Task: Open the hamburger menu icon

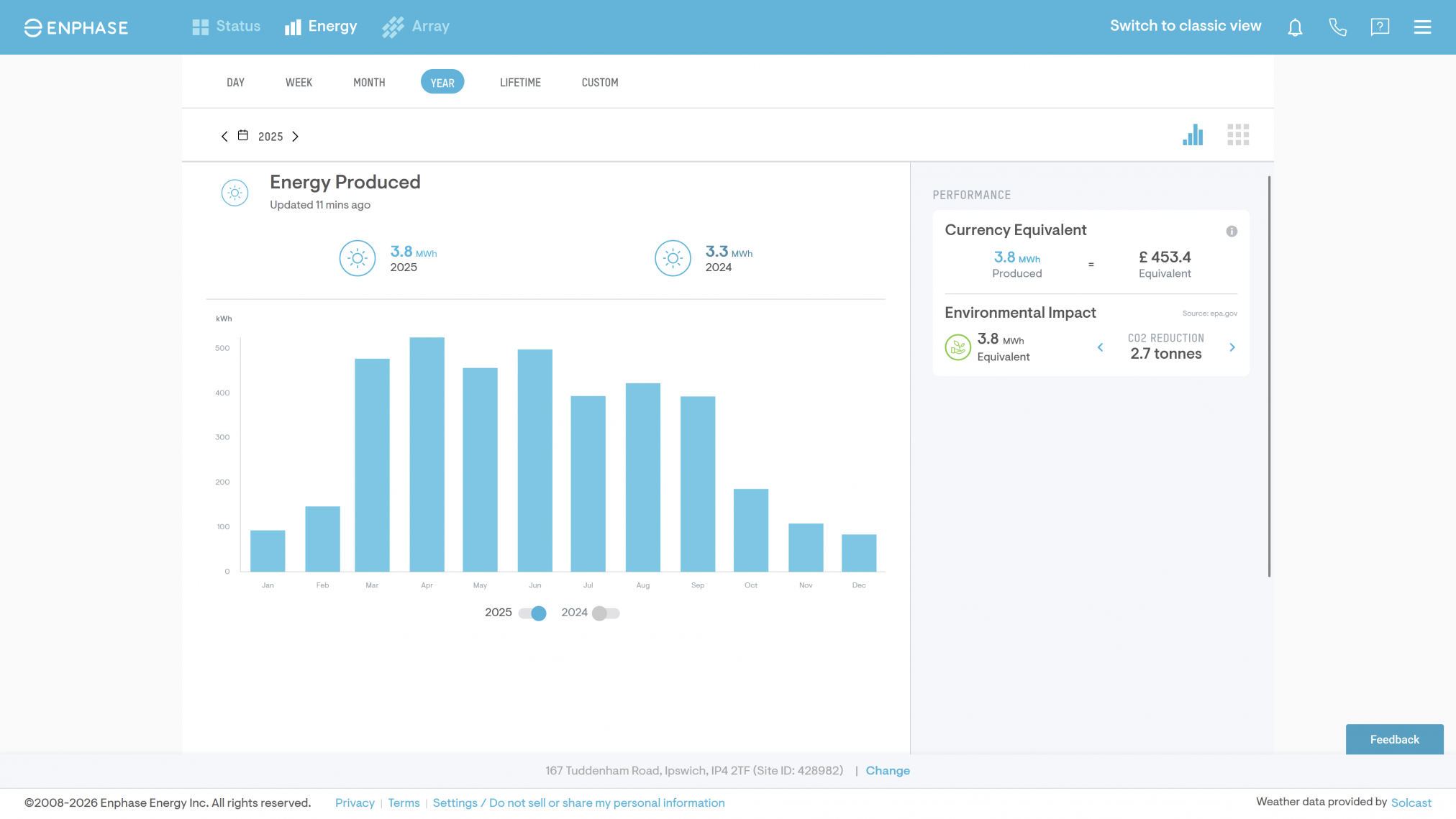Action: [x=1422, y=27]
